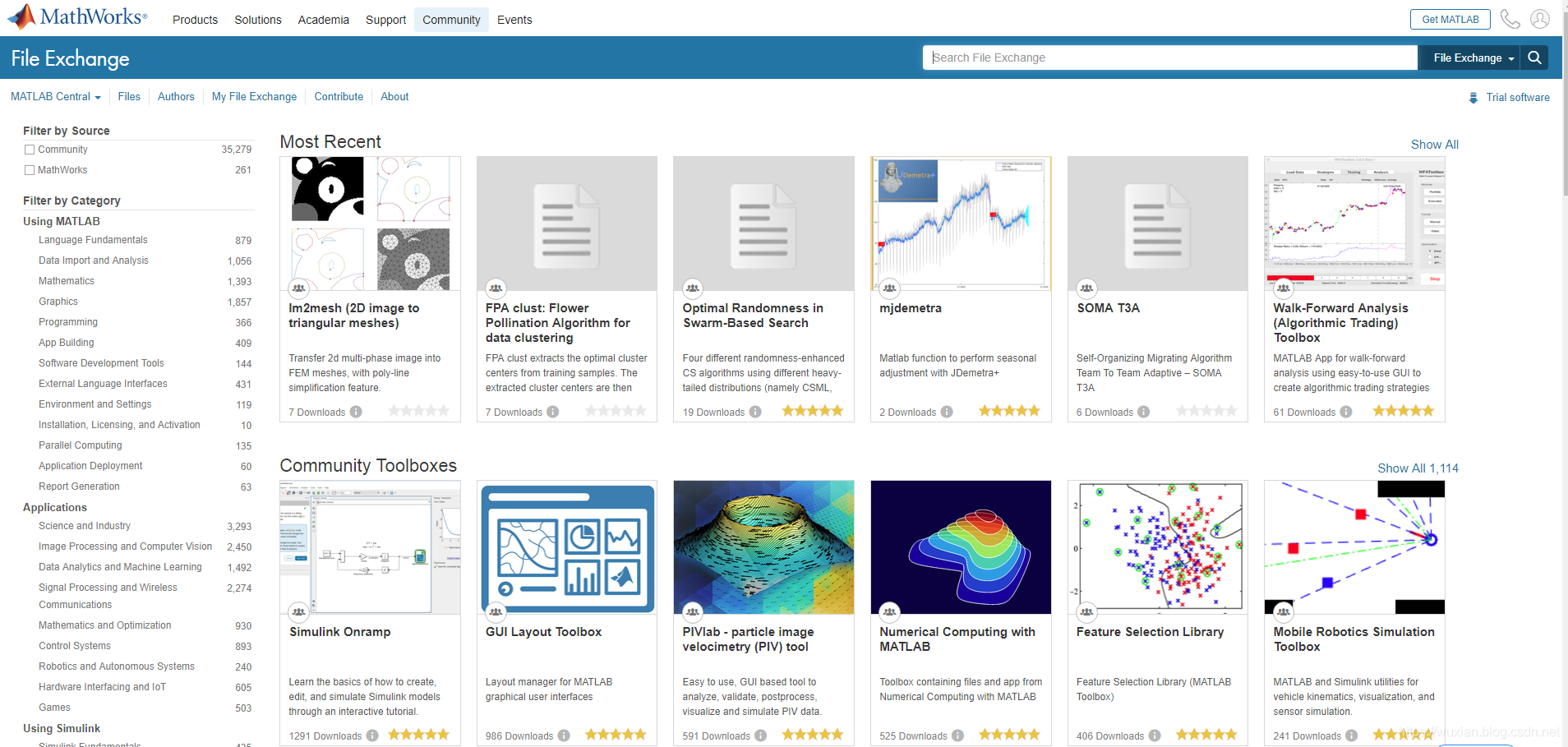Click info icon beside 525 Downloads
The width and height of the screenshot is (1568, 747).
pos(957,735)
